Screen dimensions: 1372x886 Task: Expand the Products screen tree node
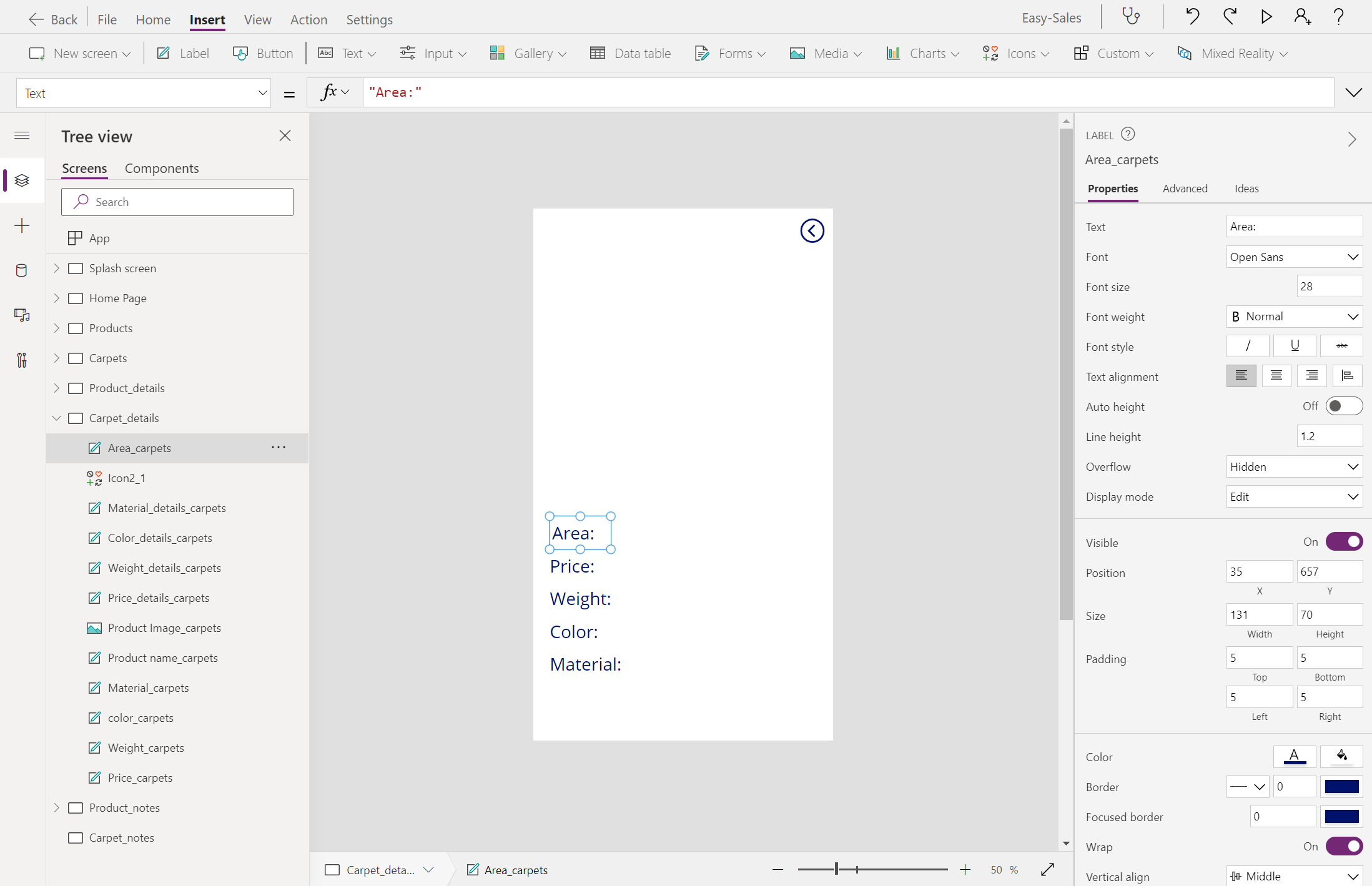[57, 328]
